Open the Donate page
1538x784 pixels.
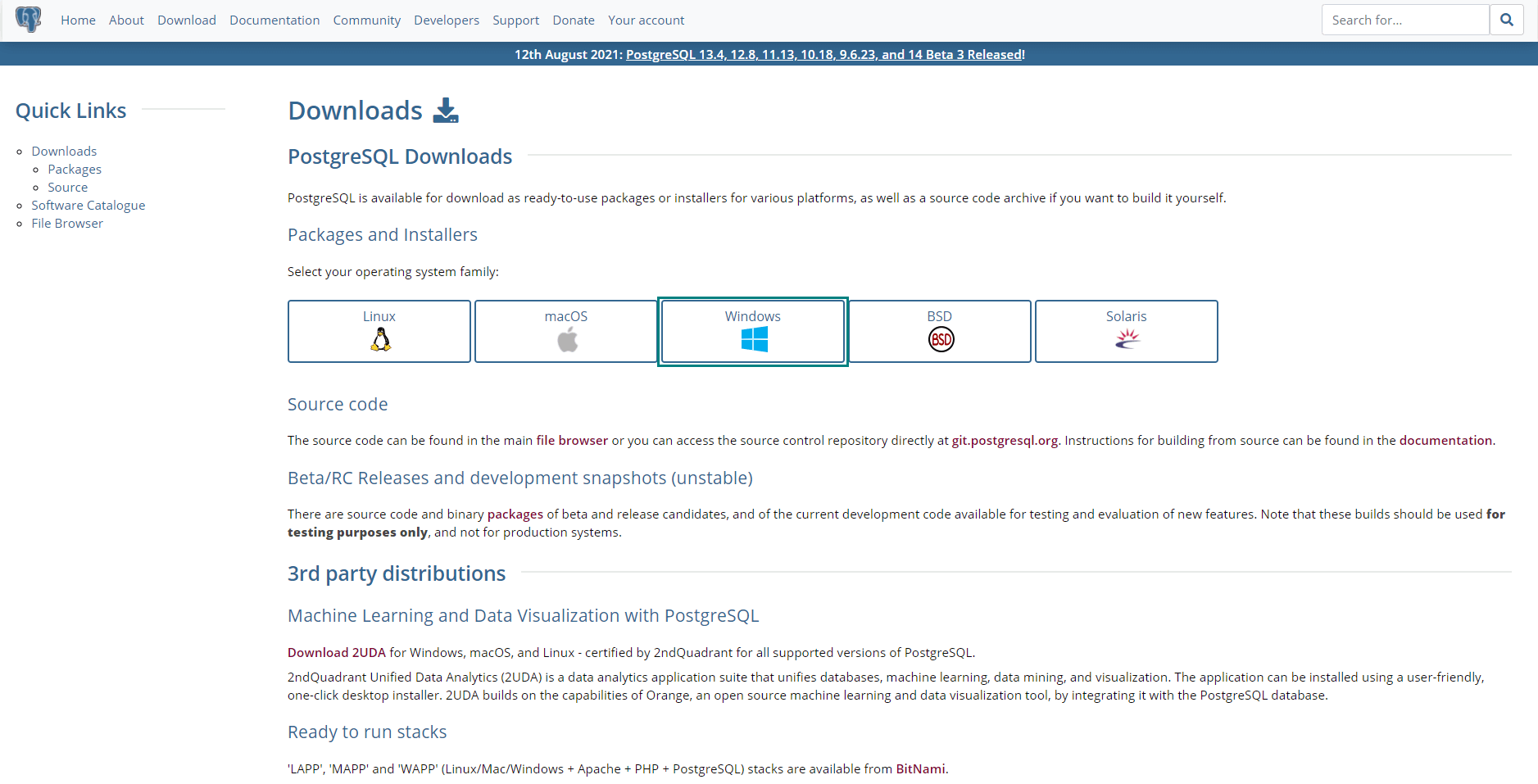[574, 20]
